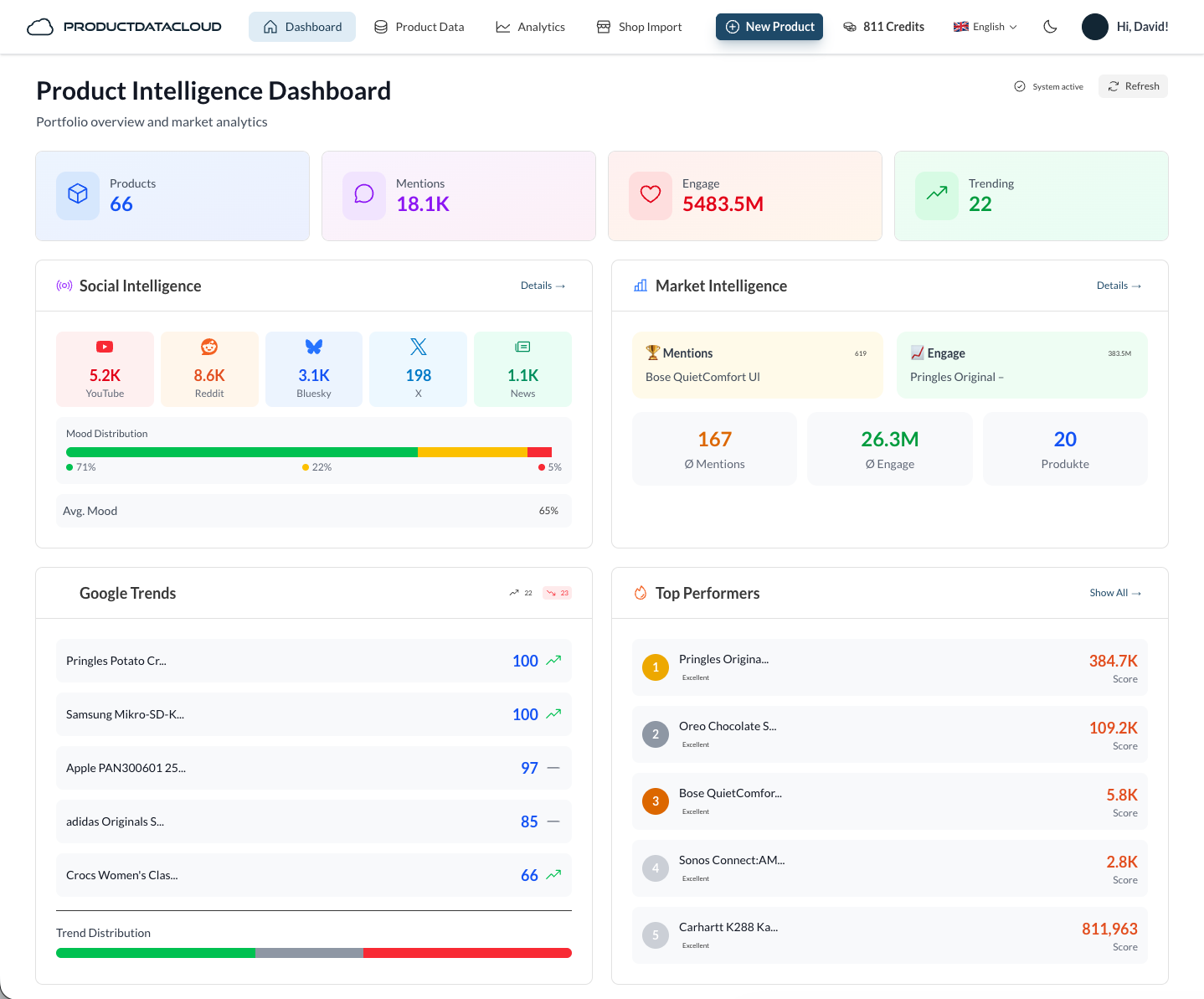Image resolution: width=1204 pixels, height=999 pixels.
Task: Click "adidas Originals S..." trend name
Action: pos(115,821)
